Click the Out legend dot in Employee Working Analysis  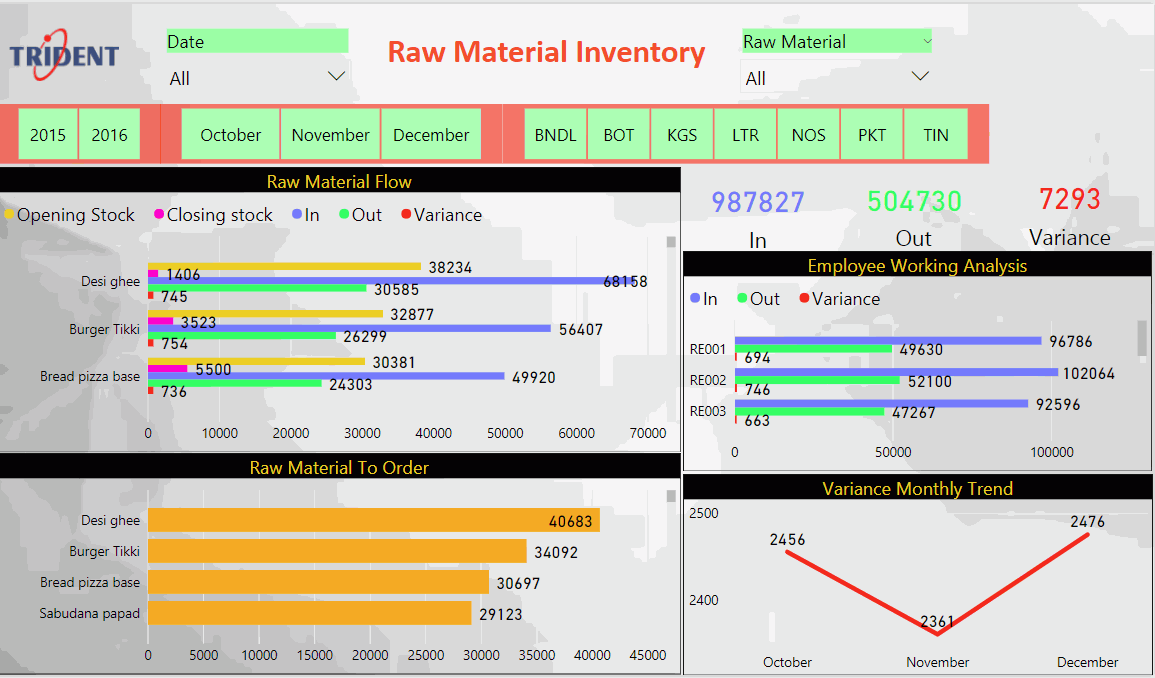[742, 299]
